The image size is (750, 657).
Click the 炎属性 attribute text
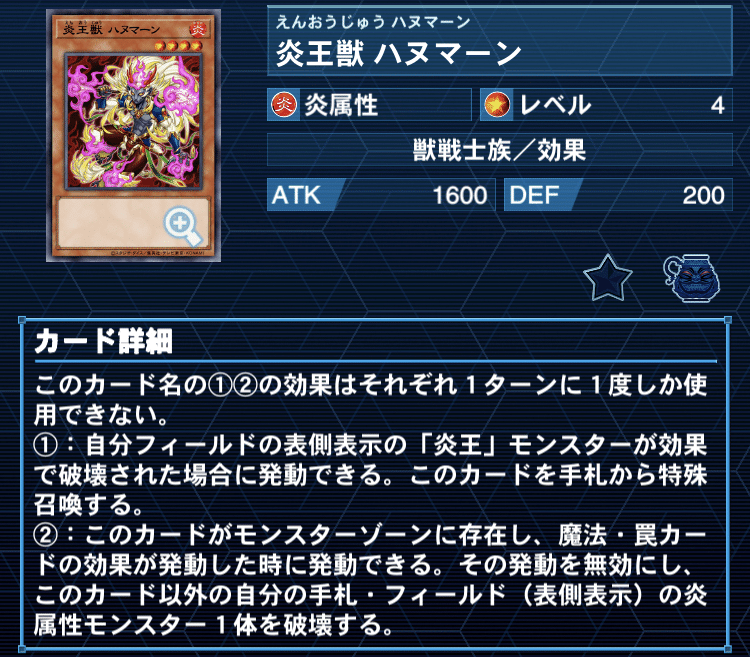click(341, 105)
